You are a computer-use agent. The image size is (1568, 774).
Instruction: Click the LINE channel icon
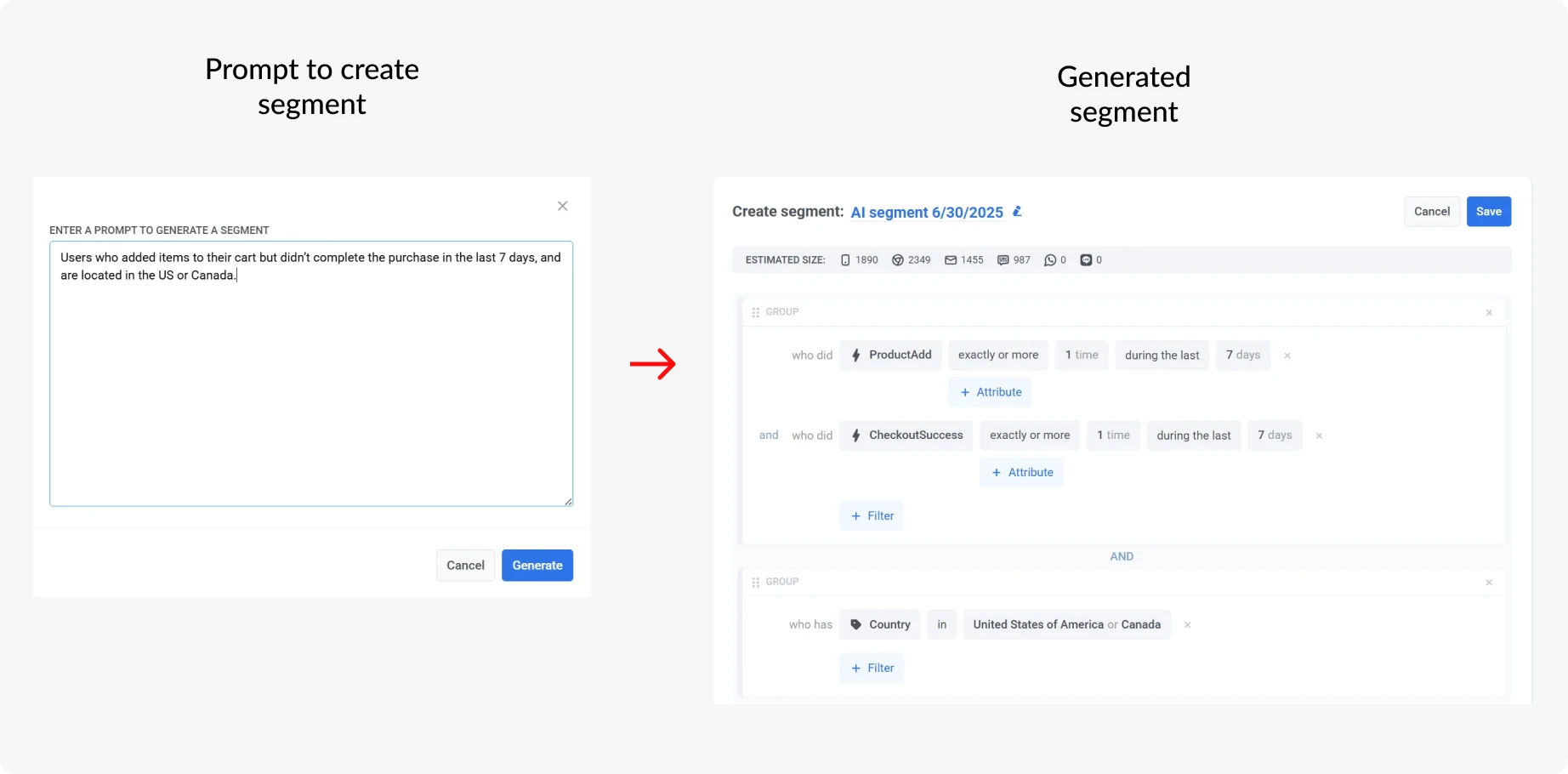pos(1087,259)
